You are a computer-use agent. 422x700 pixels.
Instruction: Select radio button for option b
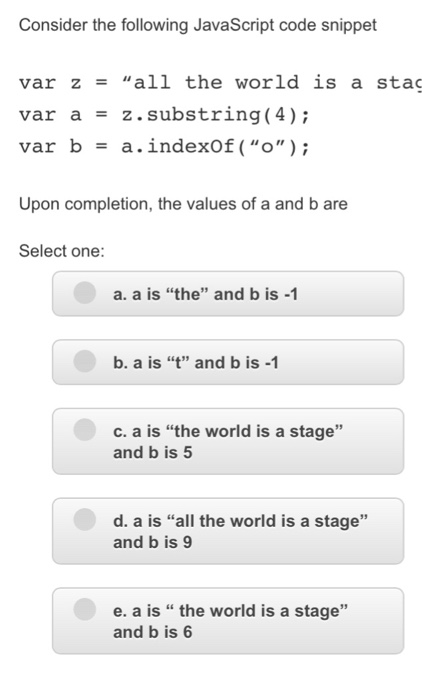click(84, 361)
